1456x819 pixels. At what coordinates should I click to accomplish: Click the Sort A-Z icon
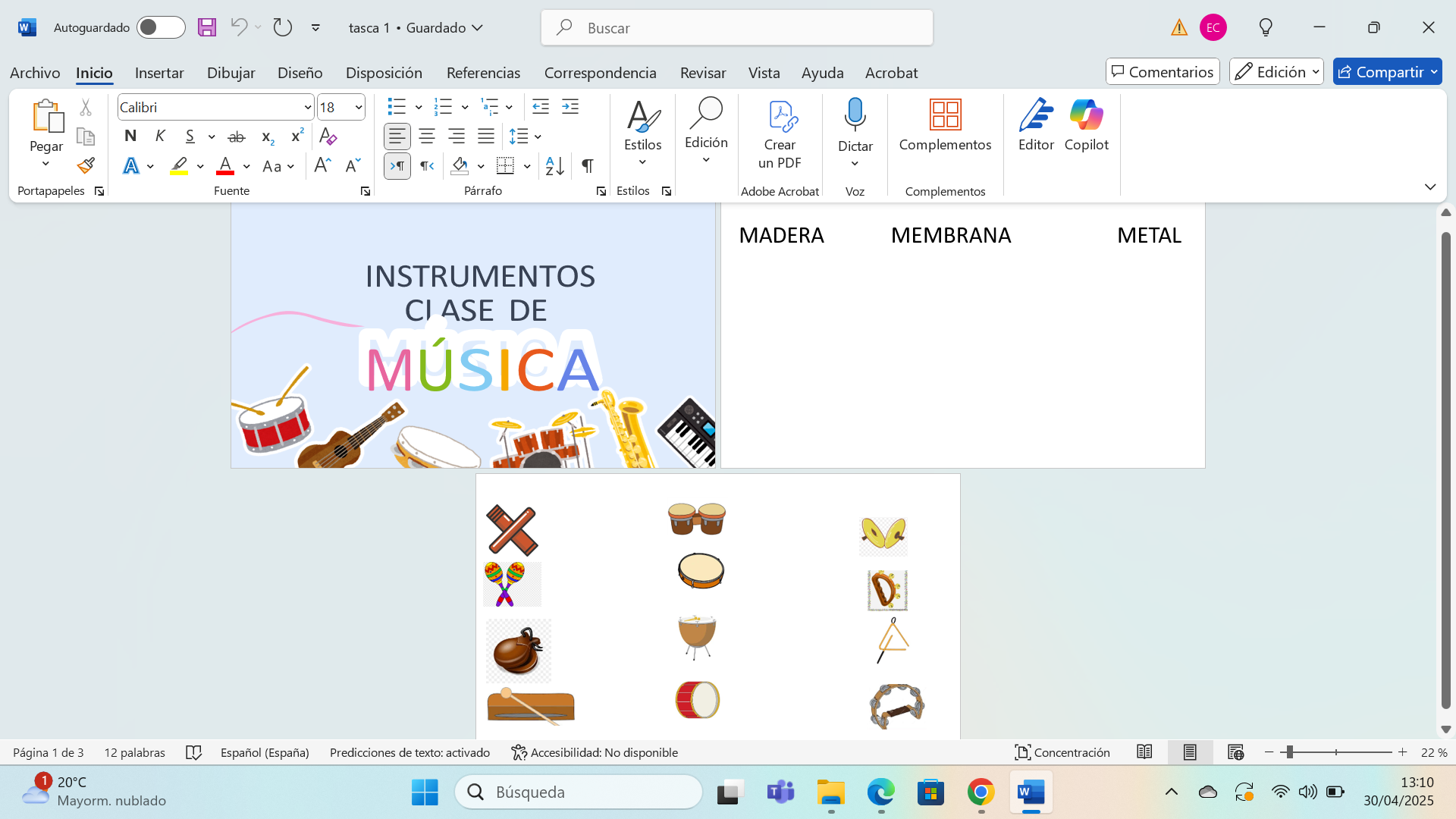click(x=554, y=166)
